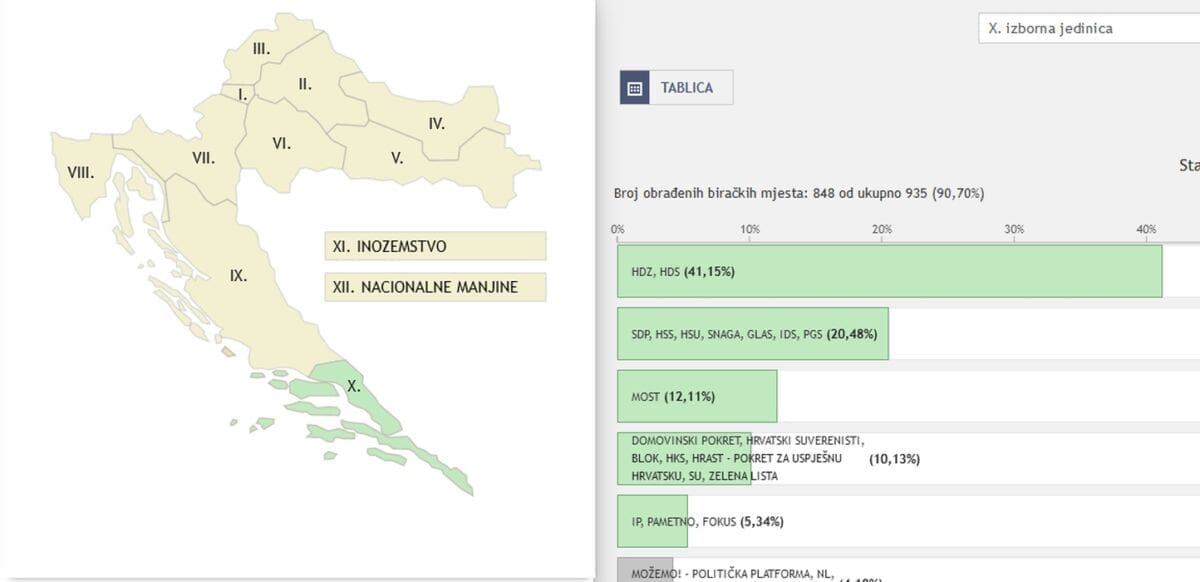Click the IP, PAMETNO, FOKUS bar

652,520
